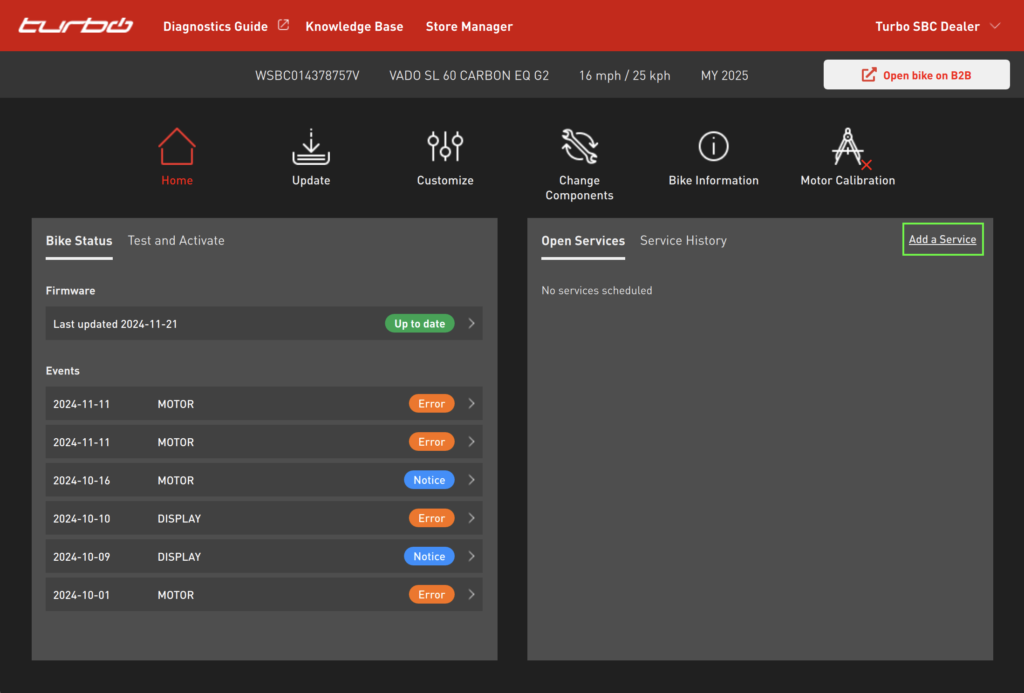The image size is (1024, 693).
Task: Open the Knowledge Base menu item
Action: 354,26
